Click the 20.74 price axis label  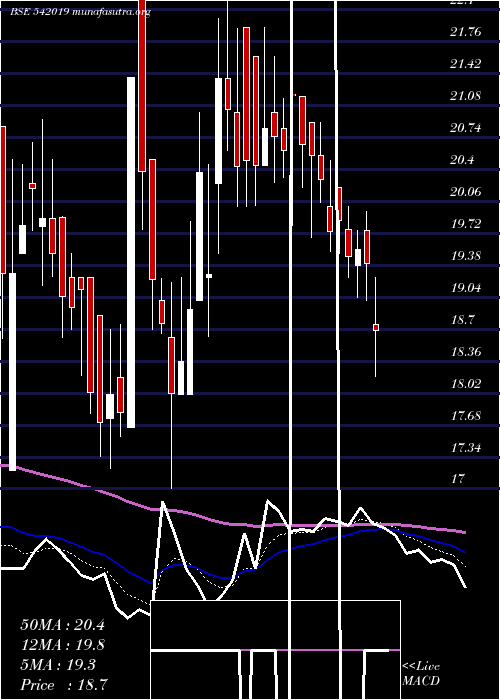click(466, 128)
